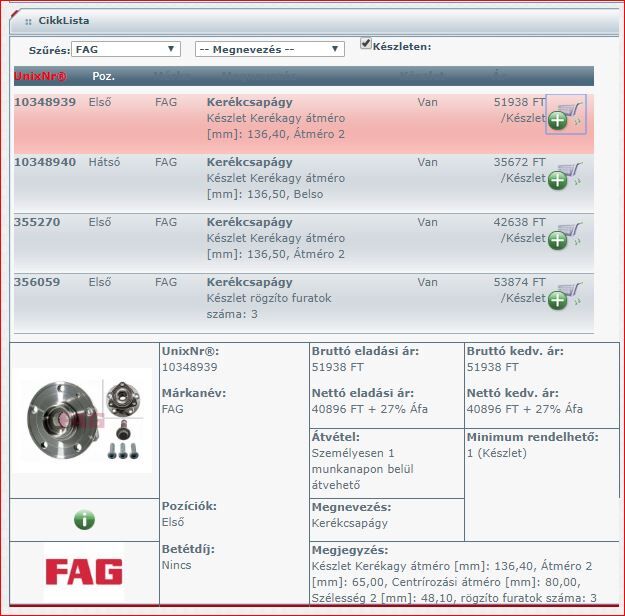Click Nettó kedv. ár value
Viewport: 625px width, 616px height.
point(525,409)
